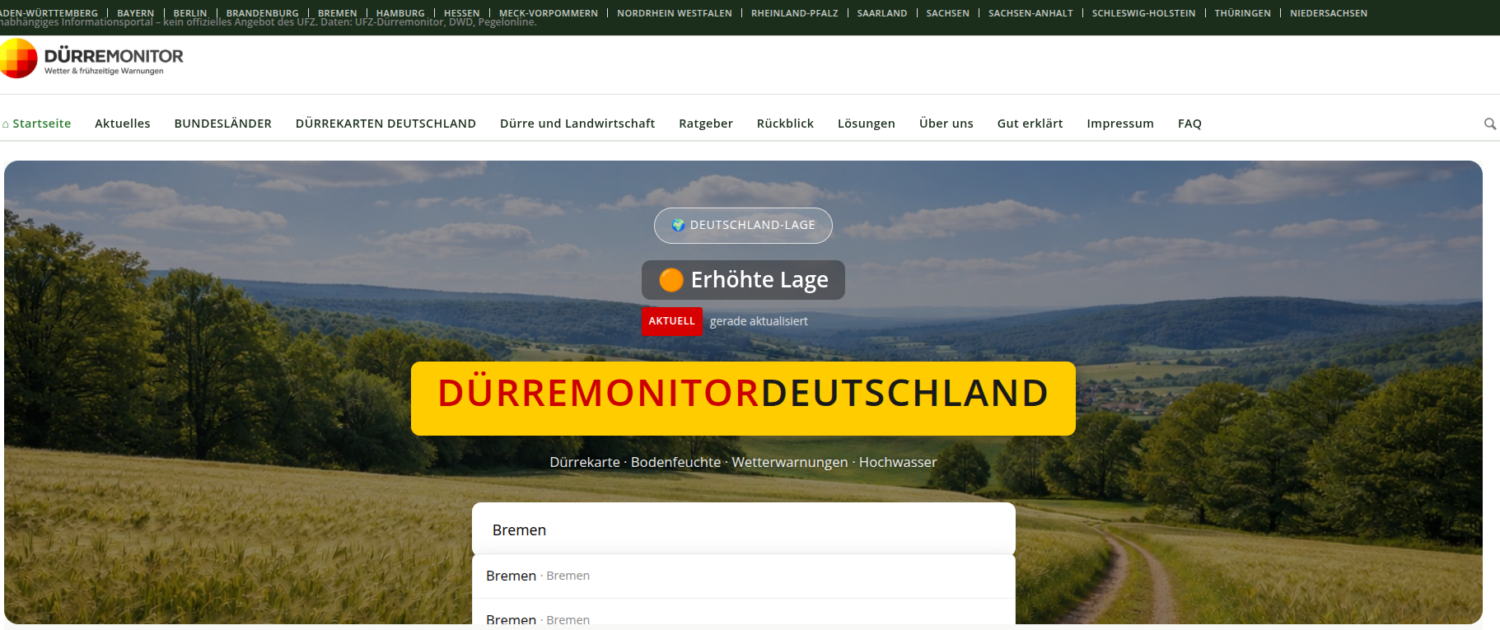The height and width of the screenshot is (630, 1500).
Task: Open Rückblick menu item
Action: coord(785,124)
